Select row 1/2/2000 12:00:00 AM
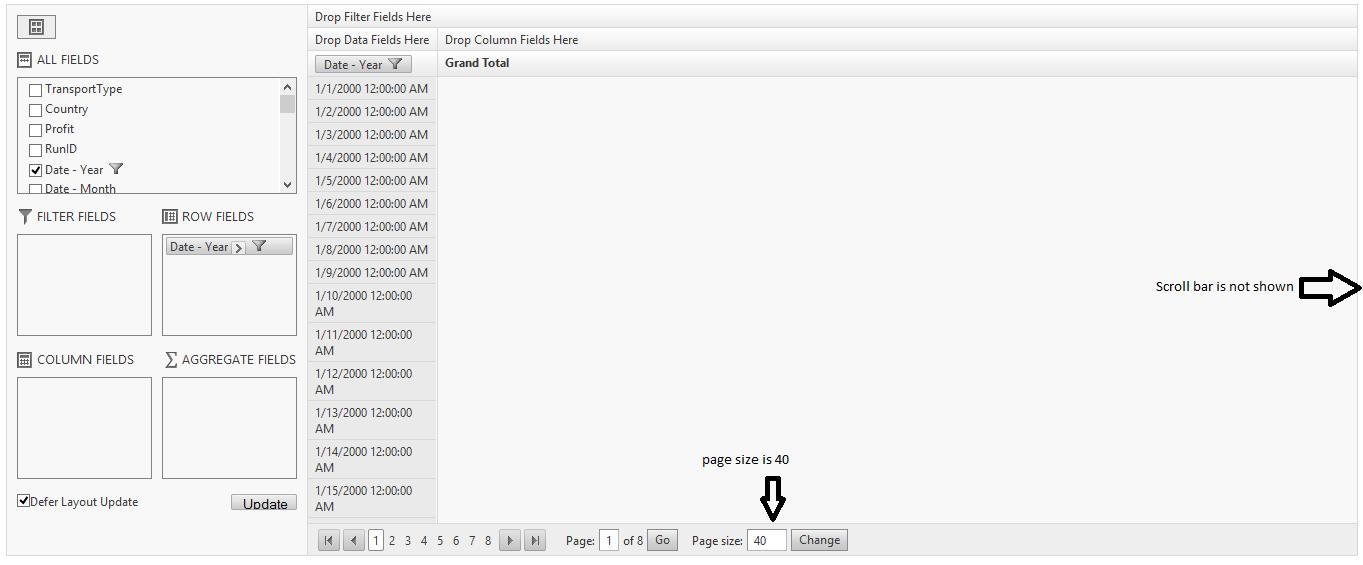Viewport: 1363px width, 565px height. (x=372, y=111)
